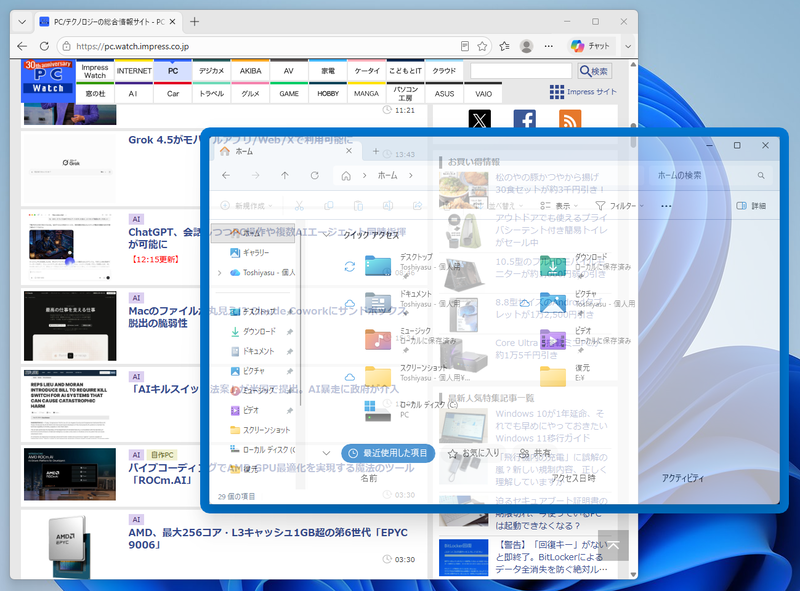Open the AMD EPYC 9006 article link
Viewport: 800px width, 591px height.
click(268, 538)
